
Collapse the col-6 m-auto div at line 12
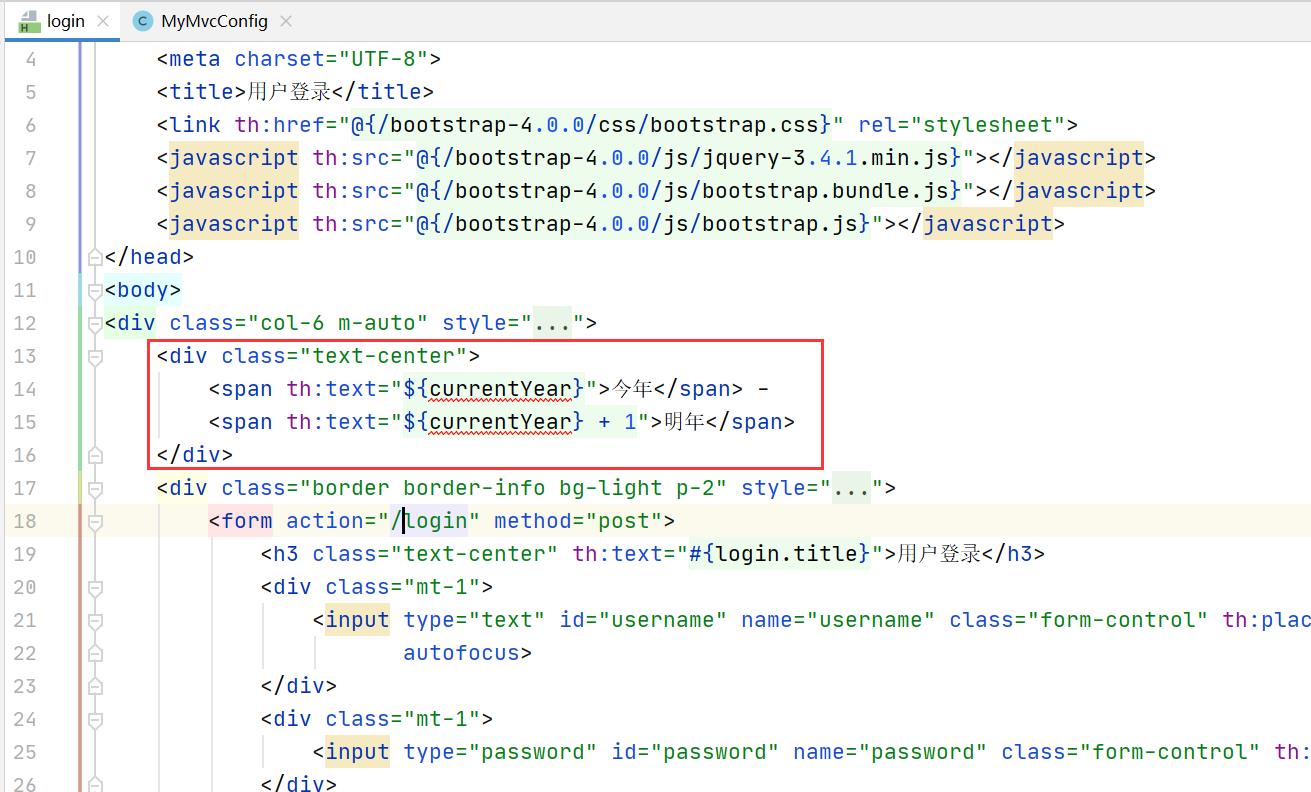click(x=95, y=323)
